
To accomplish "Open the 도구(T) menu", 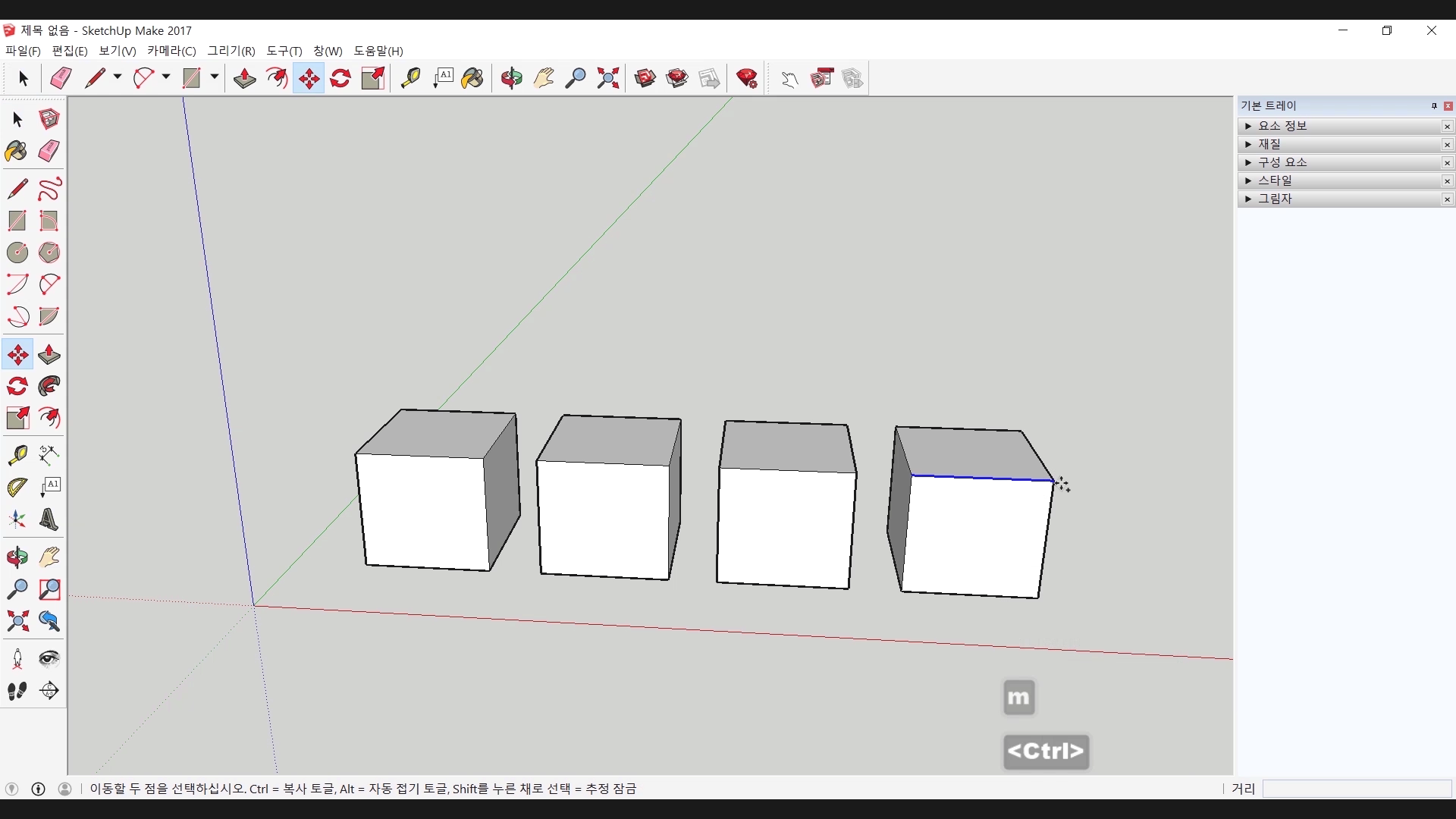I will [284, 51].
